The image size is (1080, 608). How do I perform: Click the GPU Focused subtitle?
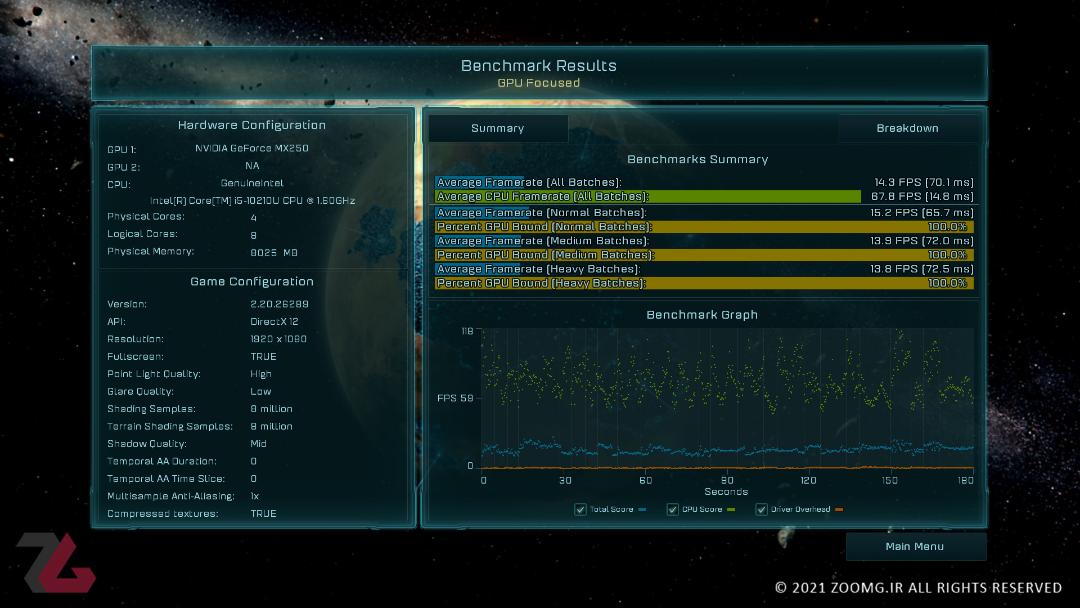click(539, 83)
